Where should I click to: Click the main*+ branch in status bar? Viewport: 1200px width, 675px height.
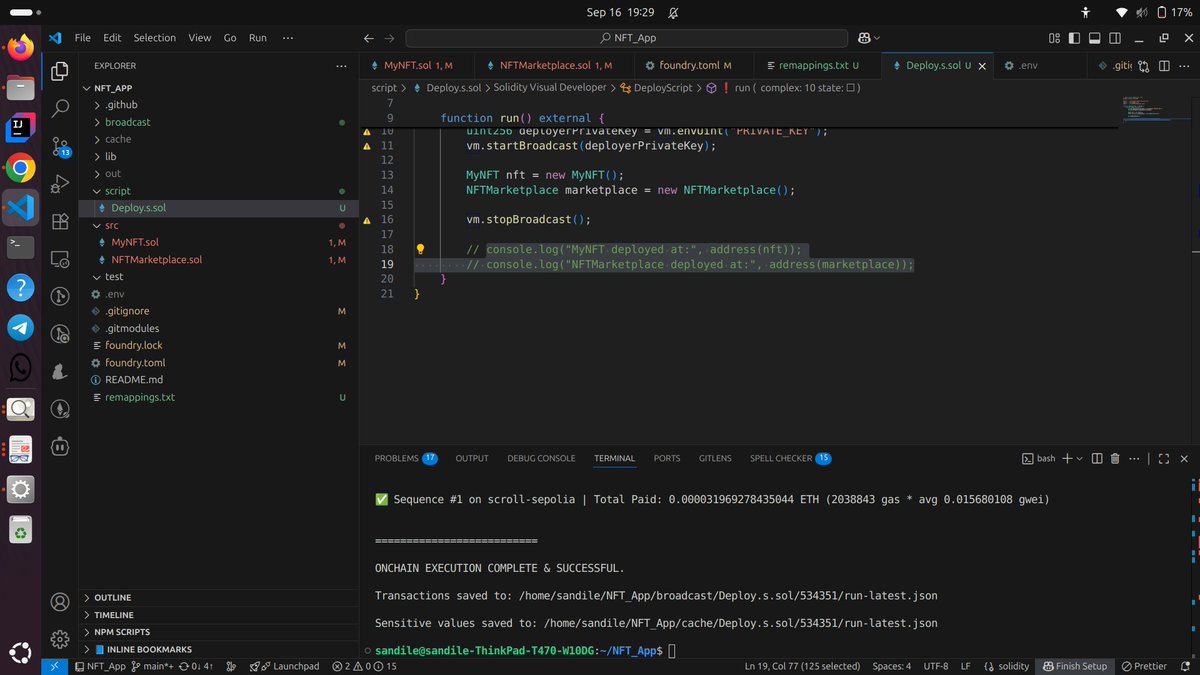tap(151, 666)
